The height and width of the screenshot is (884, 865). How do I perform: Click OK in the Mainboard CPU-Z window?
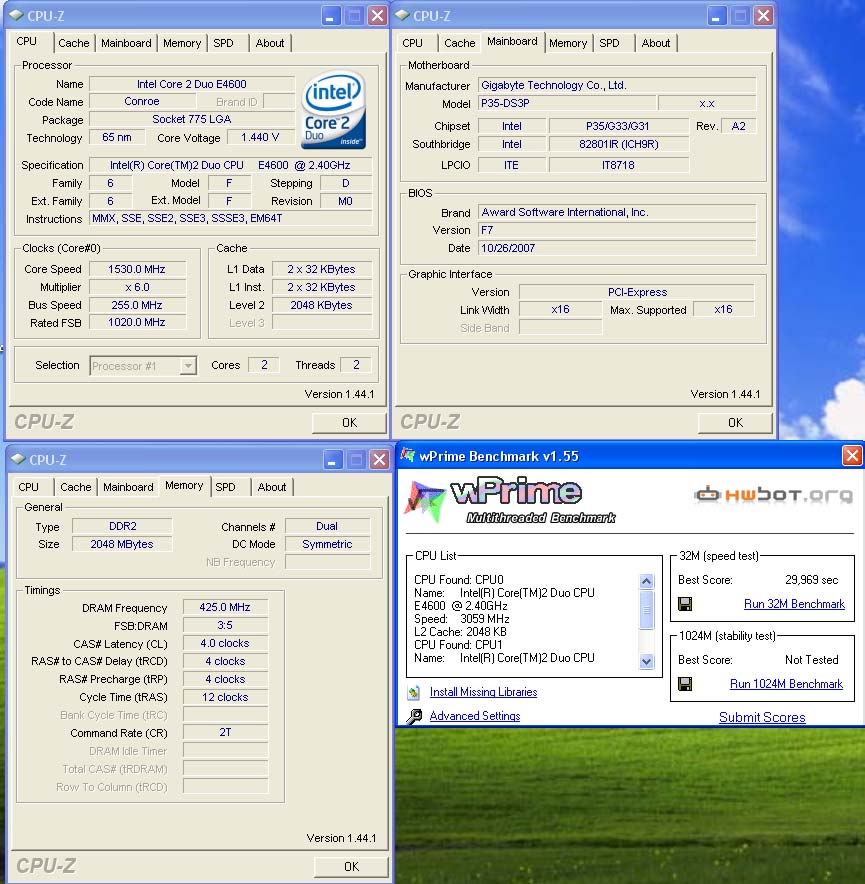(735, 423)
